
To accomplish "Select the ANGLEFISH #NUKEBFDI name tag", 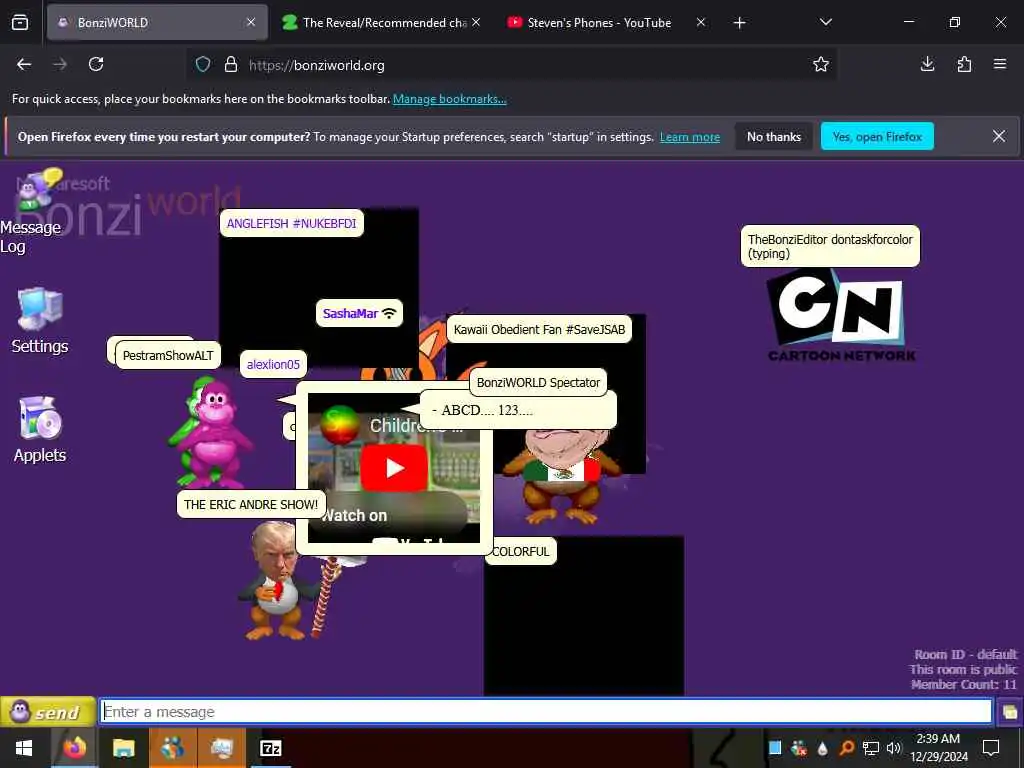I will coord(291,223).
